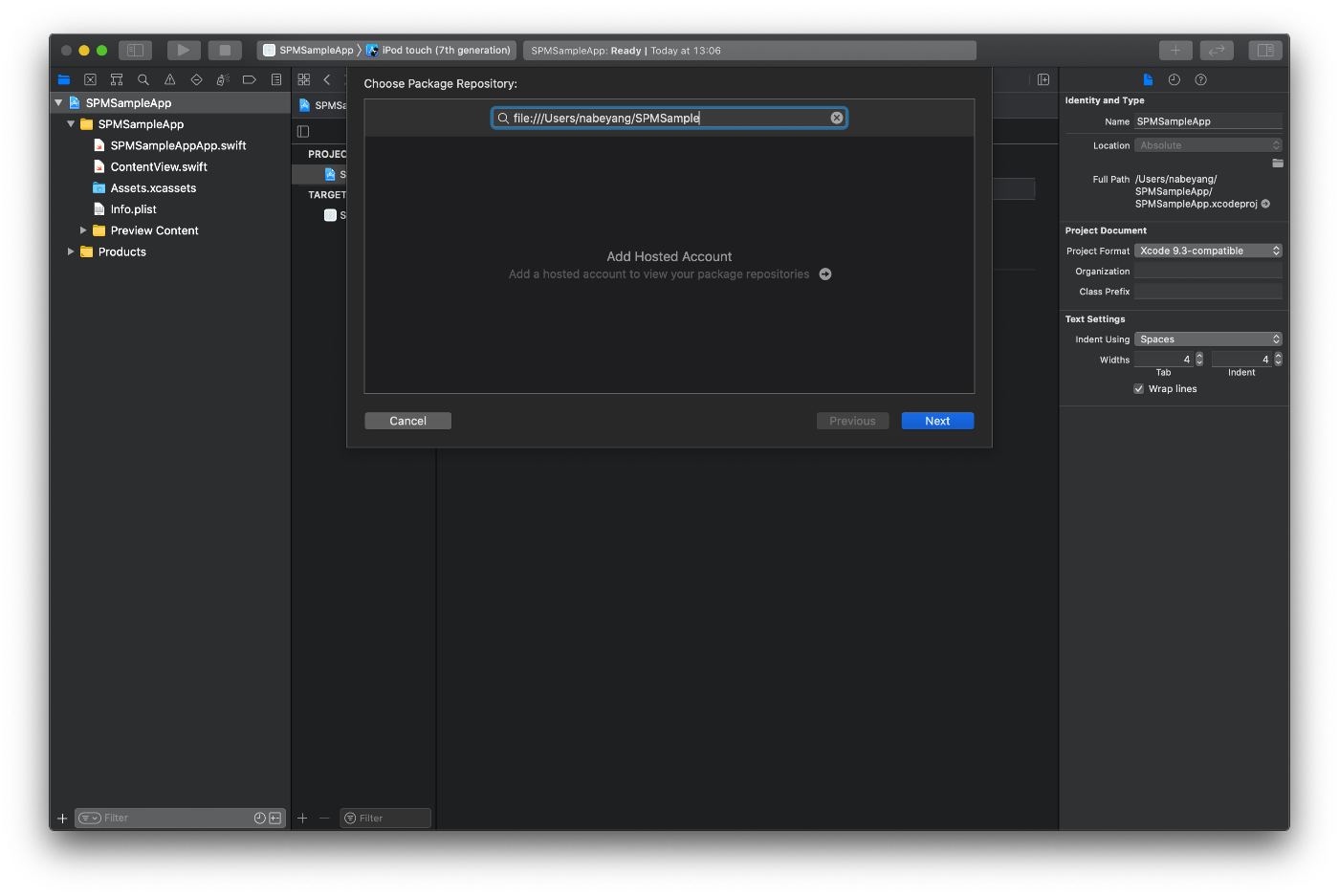Add an editor on the right
Viewport: 1339px width, 896px height.
point(1043,79)
